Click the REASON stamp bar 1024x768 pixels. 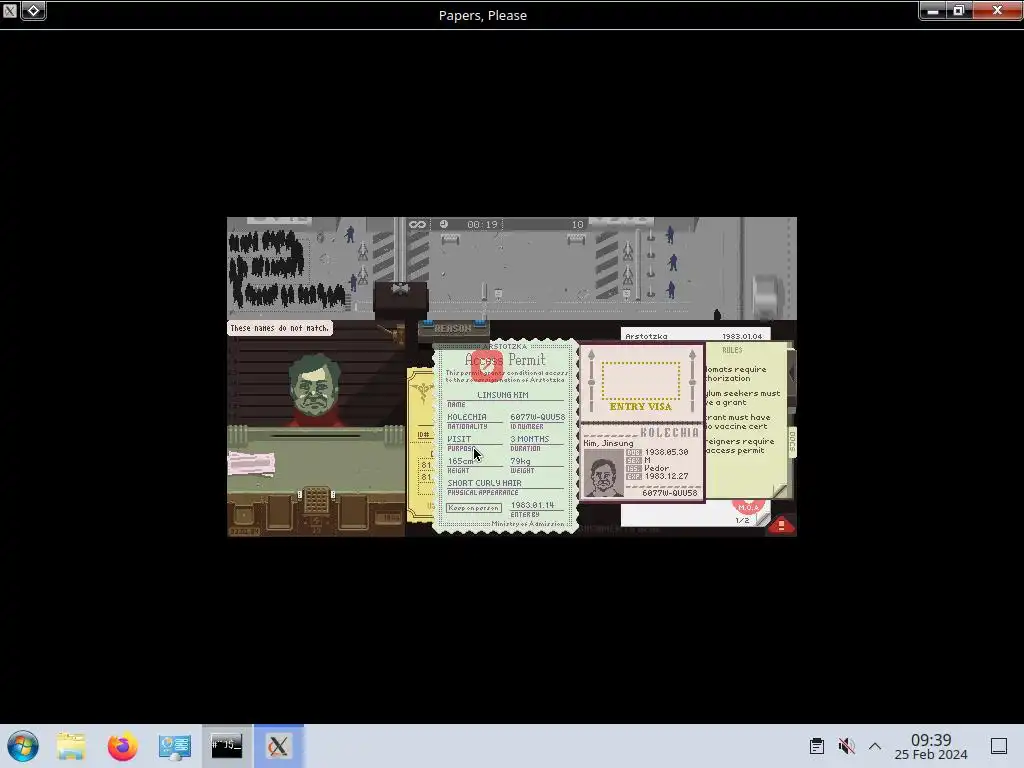453,328
